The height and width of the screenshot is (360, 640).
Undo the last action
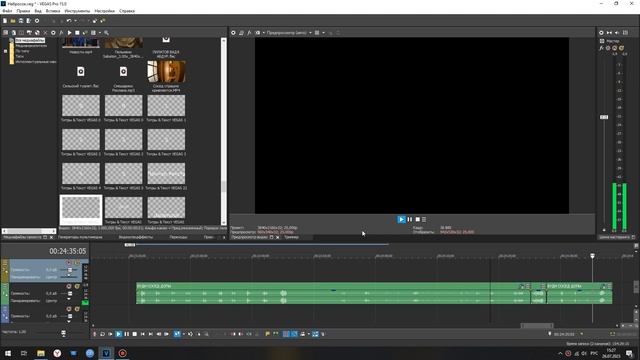(x=69, y=21)
